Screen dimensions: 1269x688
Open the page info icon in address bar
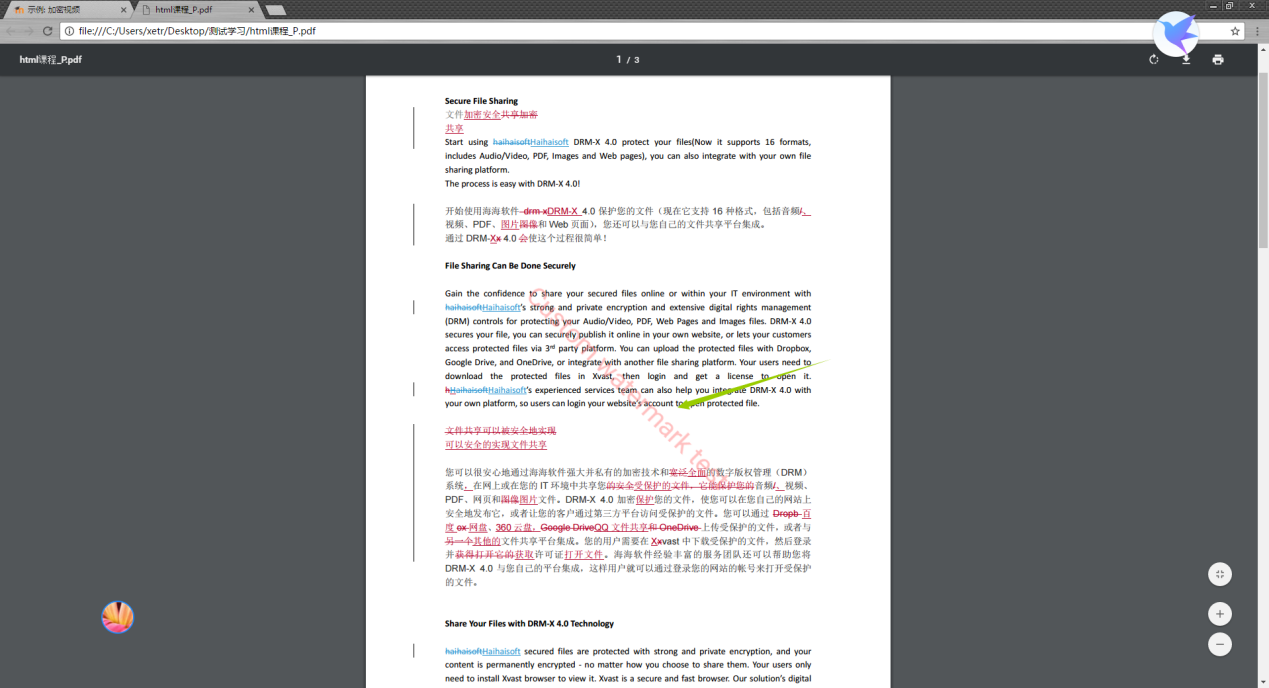click(x=70, y=31)
